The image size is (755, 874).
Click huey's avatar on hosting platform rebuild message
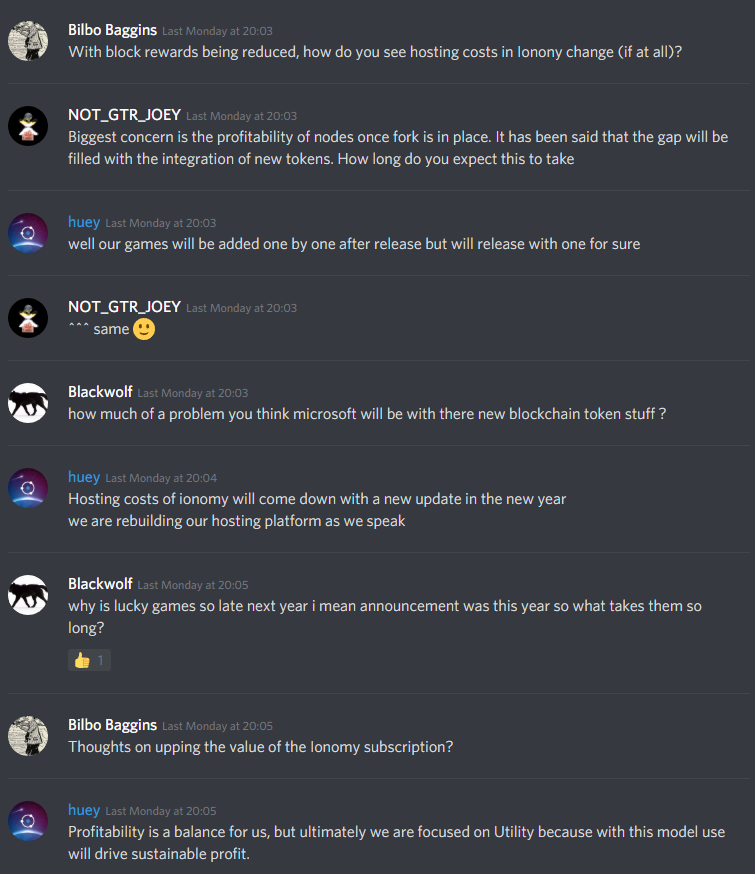(x=28, y=488)
